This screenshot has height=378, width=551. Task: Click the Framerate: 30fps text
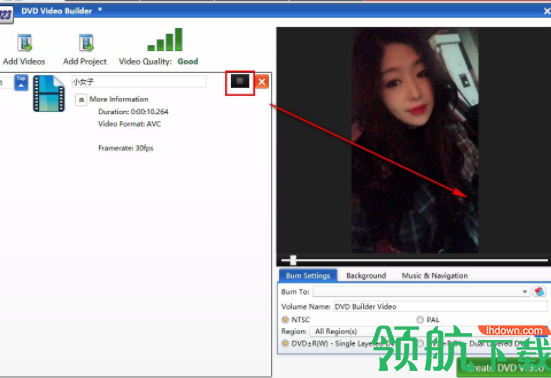point(126,148)
